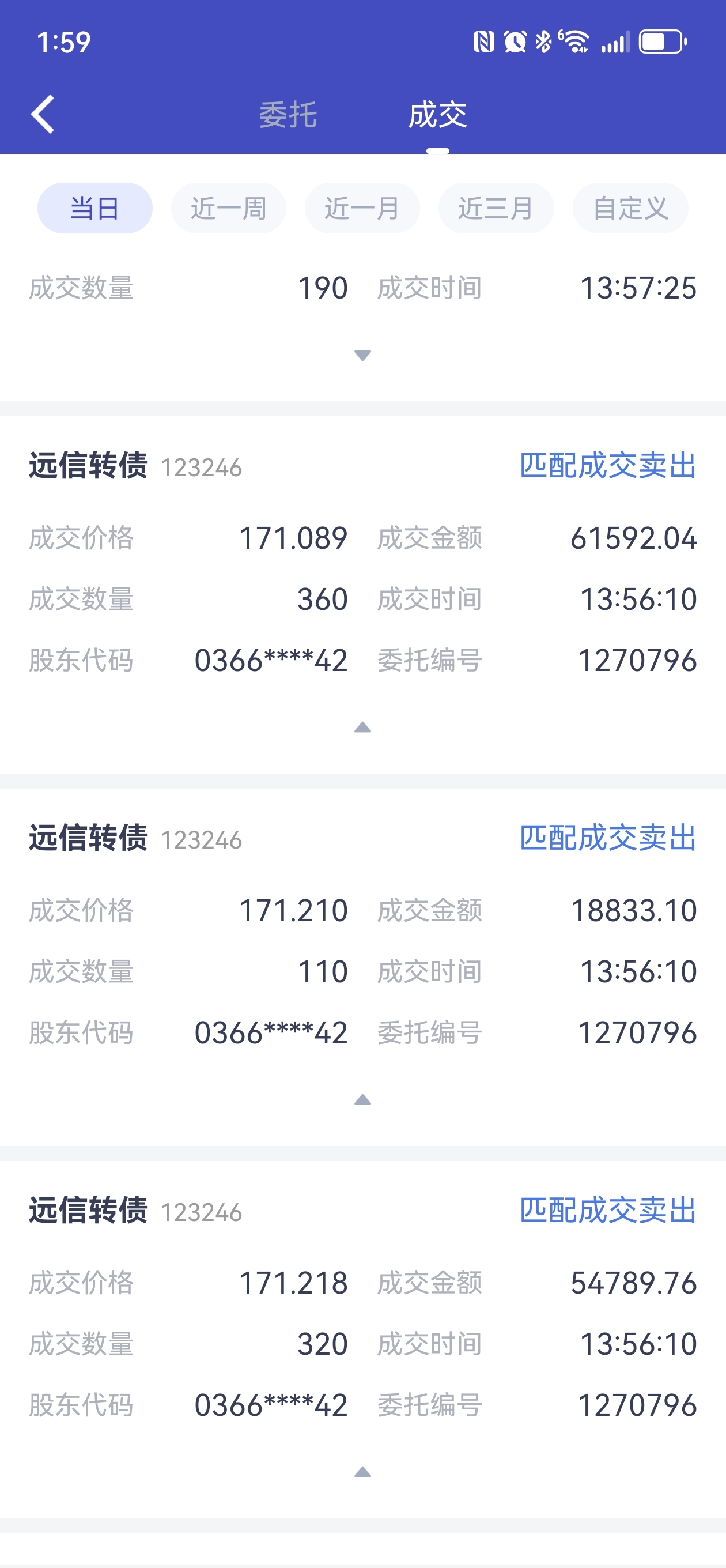This screenshot has height=1568, width=726.
Task: Tap the NFC status bar icon
Action: (484, 42)
